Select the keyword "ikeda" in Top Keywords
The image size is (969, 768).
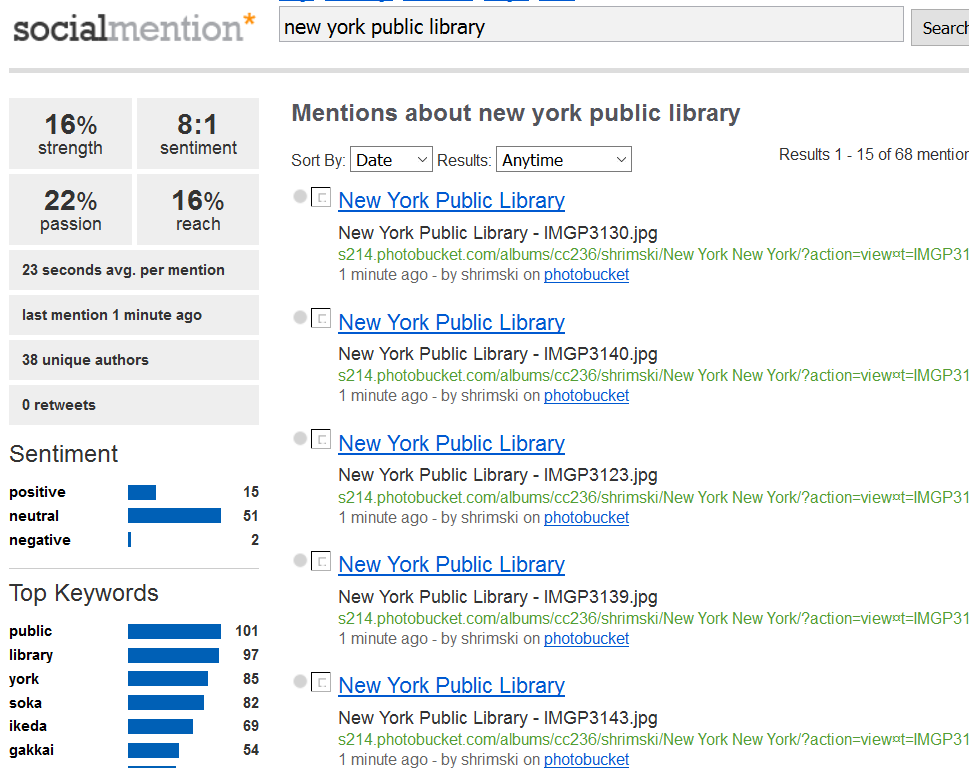coord(28,726)
